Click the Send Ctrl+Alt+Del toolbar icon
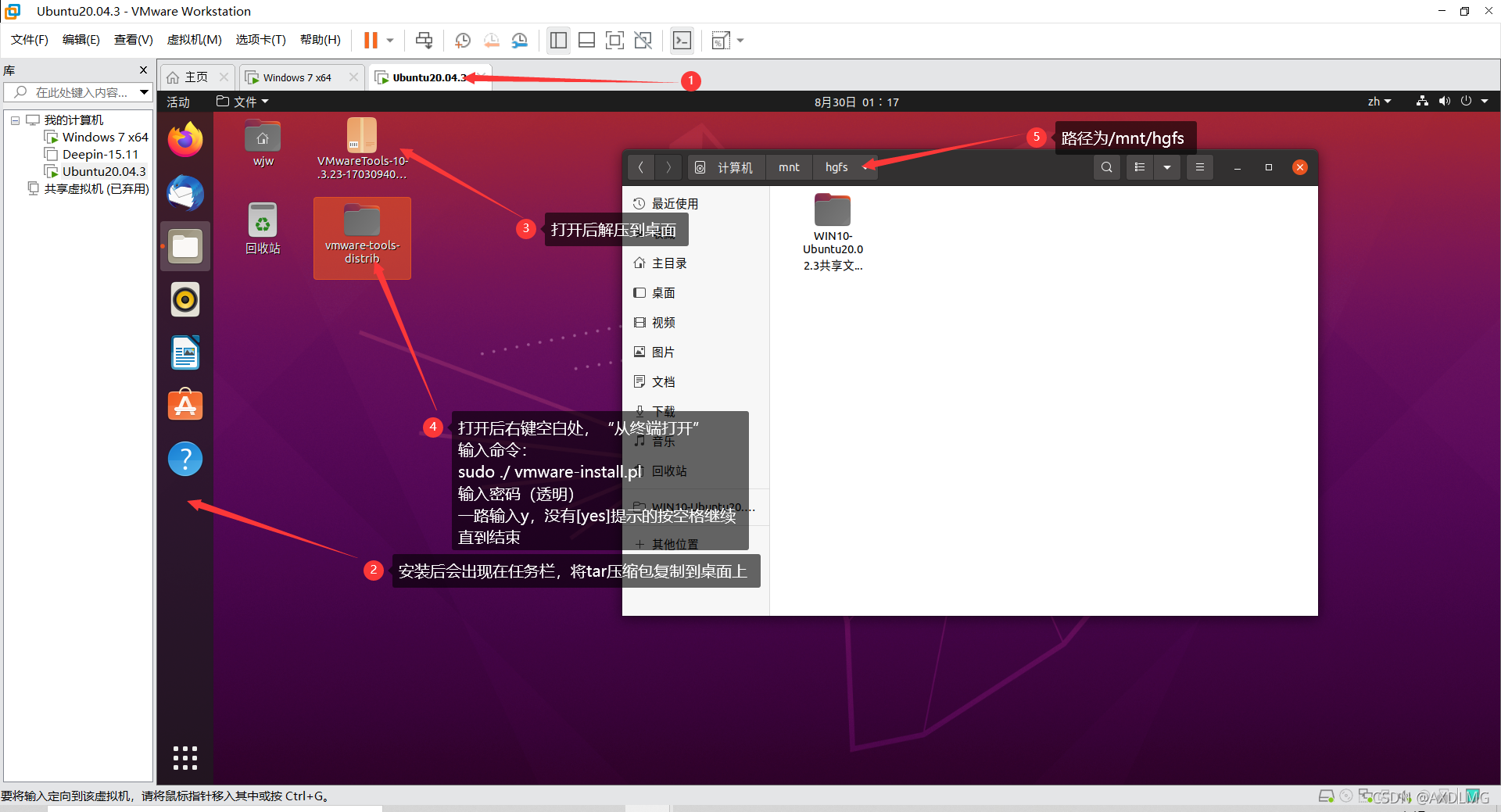 pos(424,40)
